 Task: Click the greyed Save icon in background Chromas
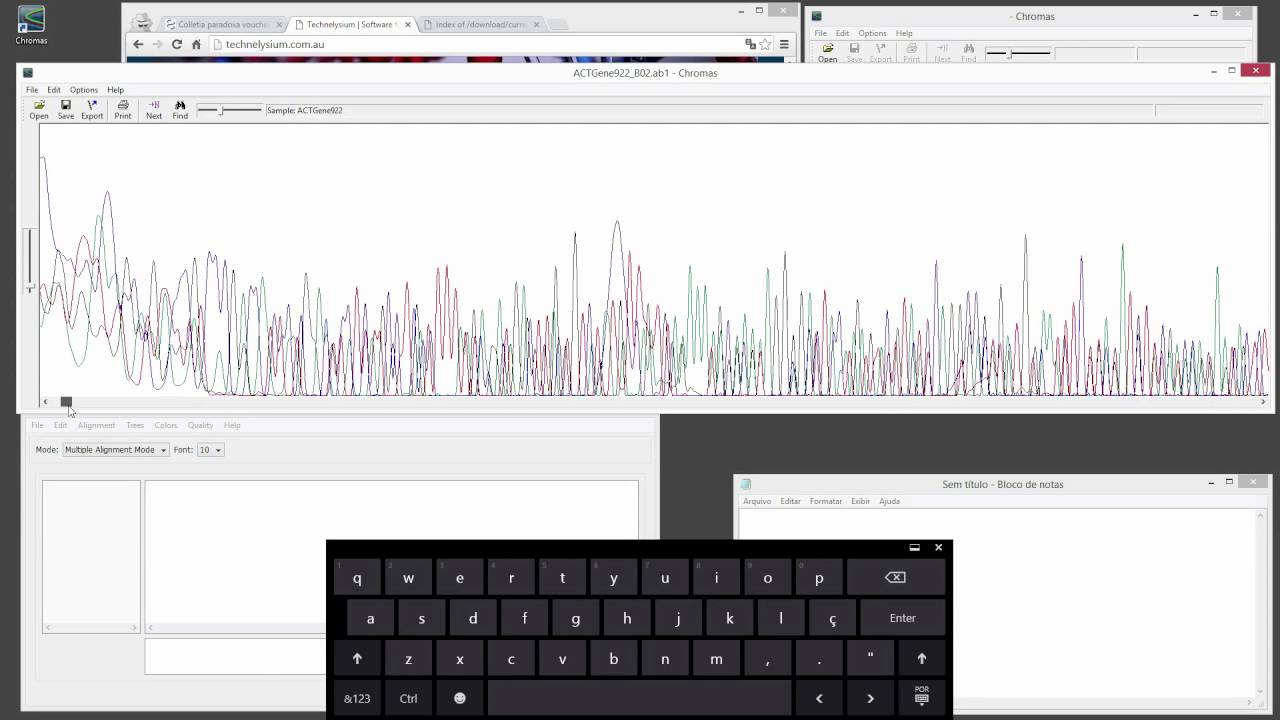tap(854, 53)
